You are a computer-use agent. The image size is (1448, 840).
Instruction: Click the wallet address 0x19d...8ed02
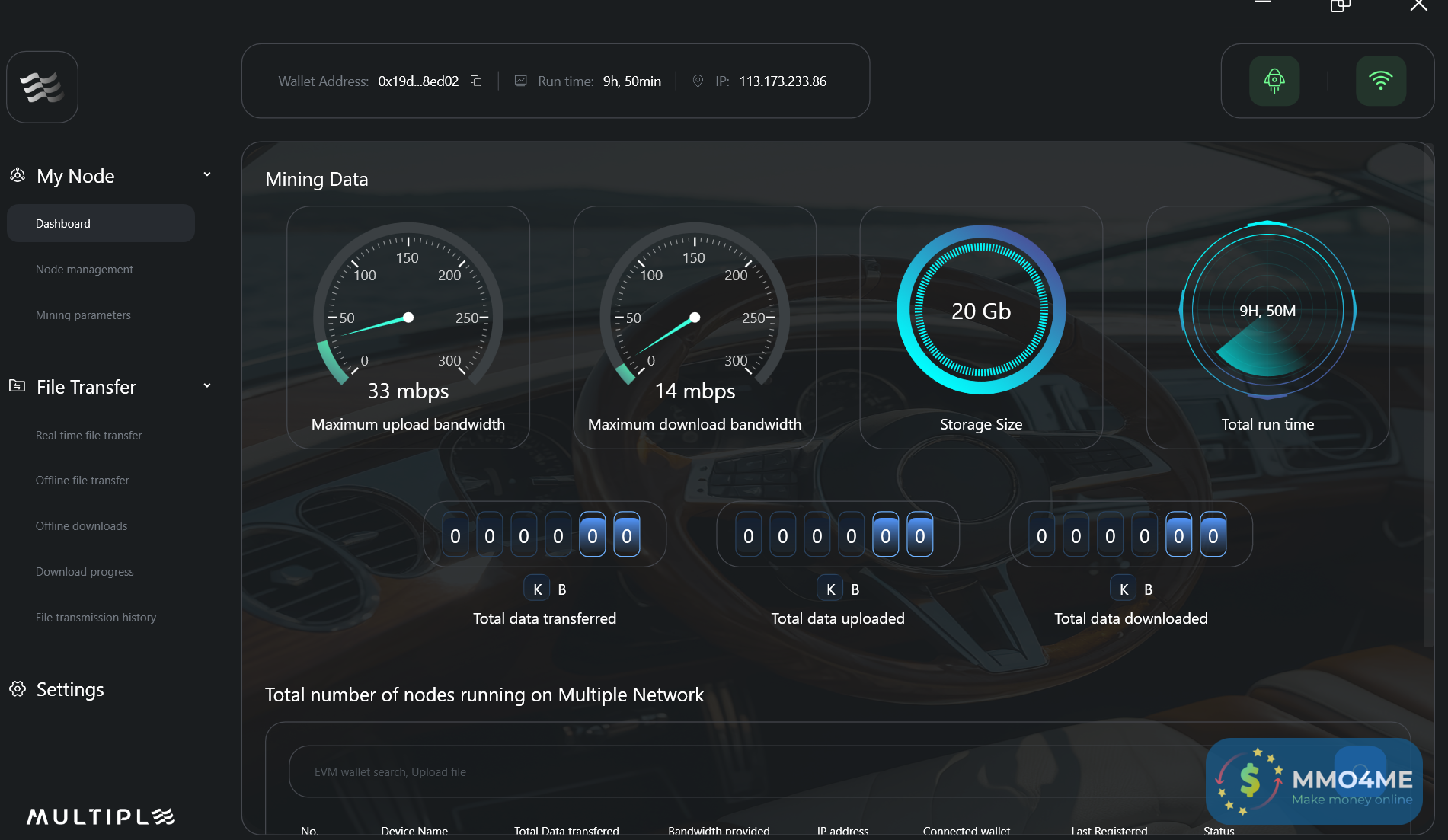pyautogui.click(x=418, y=81)
